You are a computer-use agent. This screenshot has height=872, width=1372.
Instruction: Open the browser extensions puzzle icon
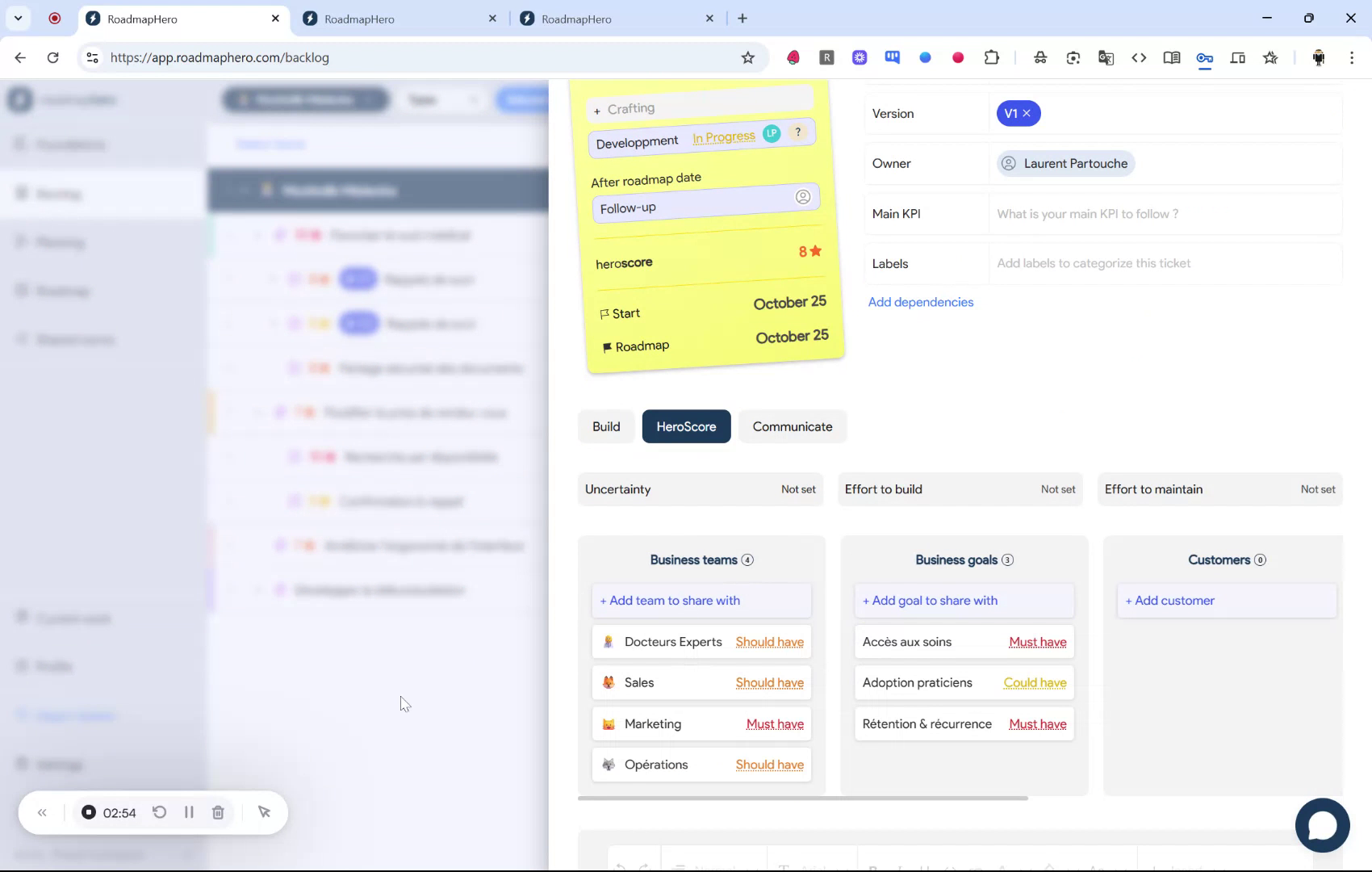992,57
